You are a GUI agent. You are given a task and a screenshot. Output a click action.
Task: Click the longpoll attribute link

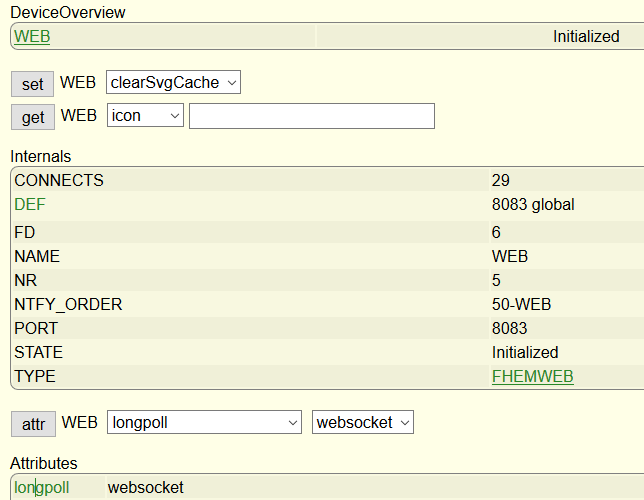(41, 488)
